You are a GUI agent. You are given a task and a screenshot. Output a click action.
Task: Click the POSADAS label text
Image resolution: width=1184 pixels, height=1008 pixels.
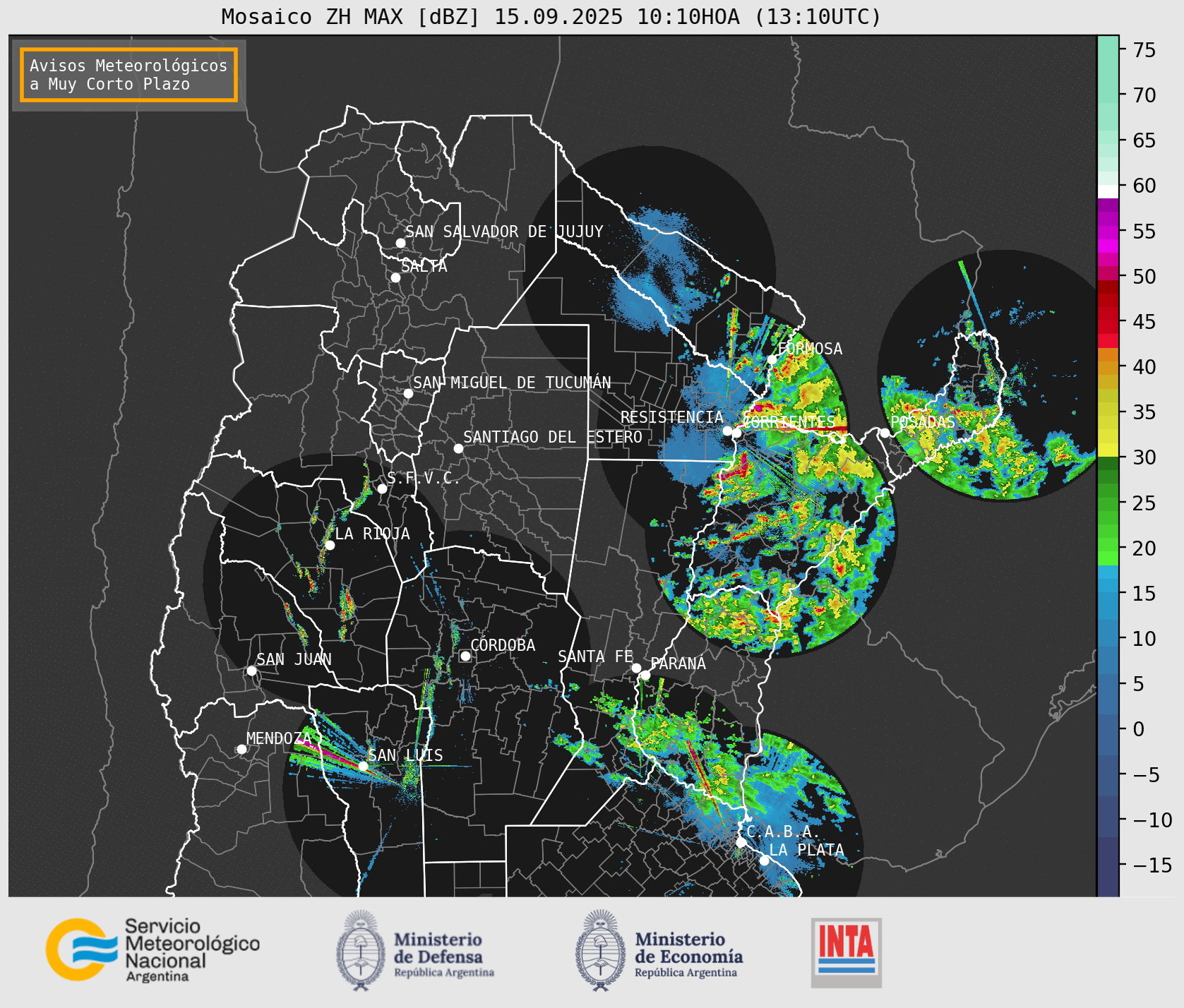pos(923,422)
